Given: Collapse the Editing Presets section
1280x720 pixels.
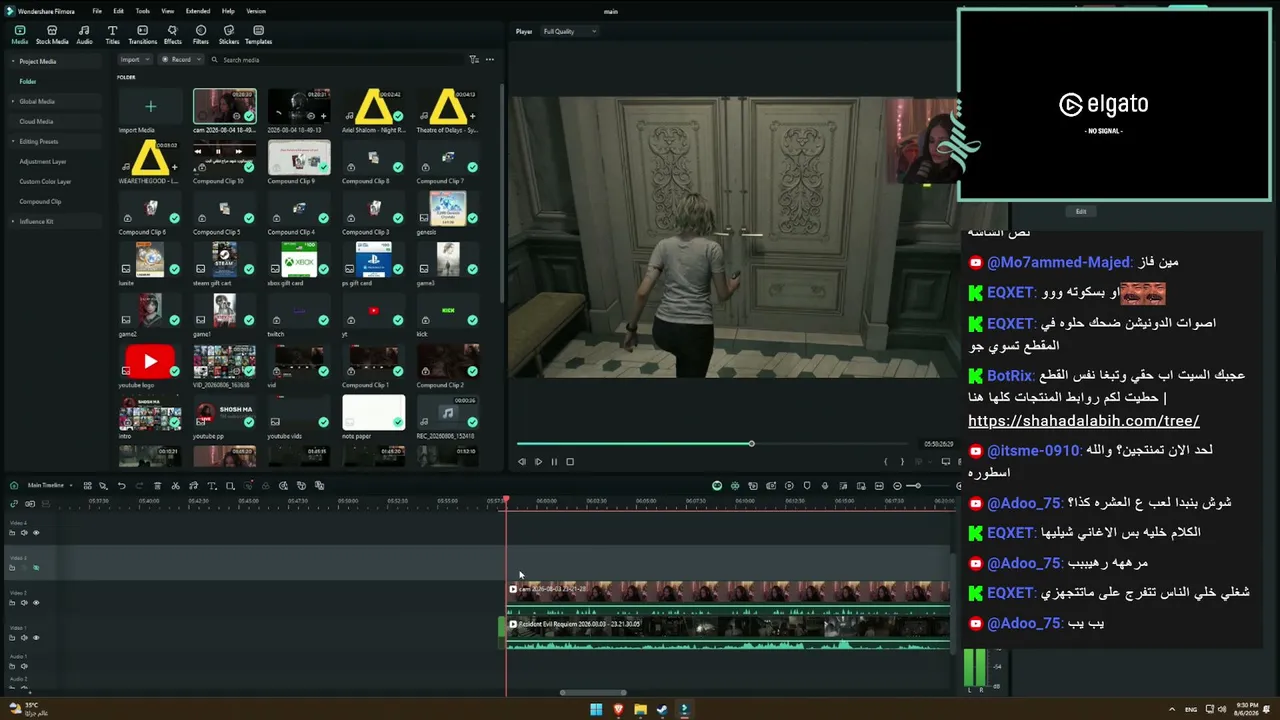Looking at the screenshot, I should tap(12, 141).
